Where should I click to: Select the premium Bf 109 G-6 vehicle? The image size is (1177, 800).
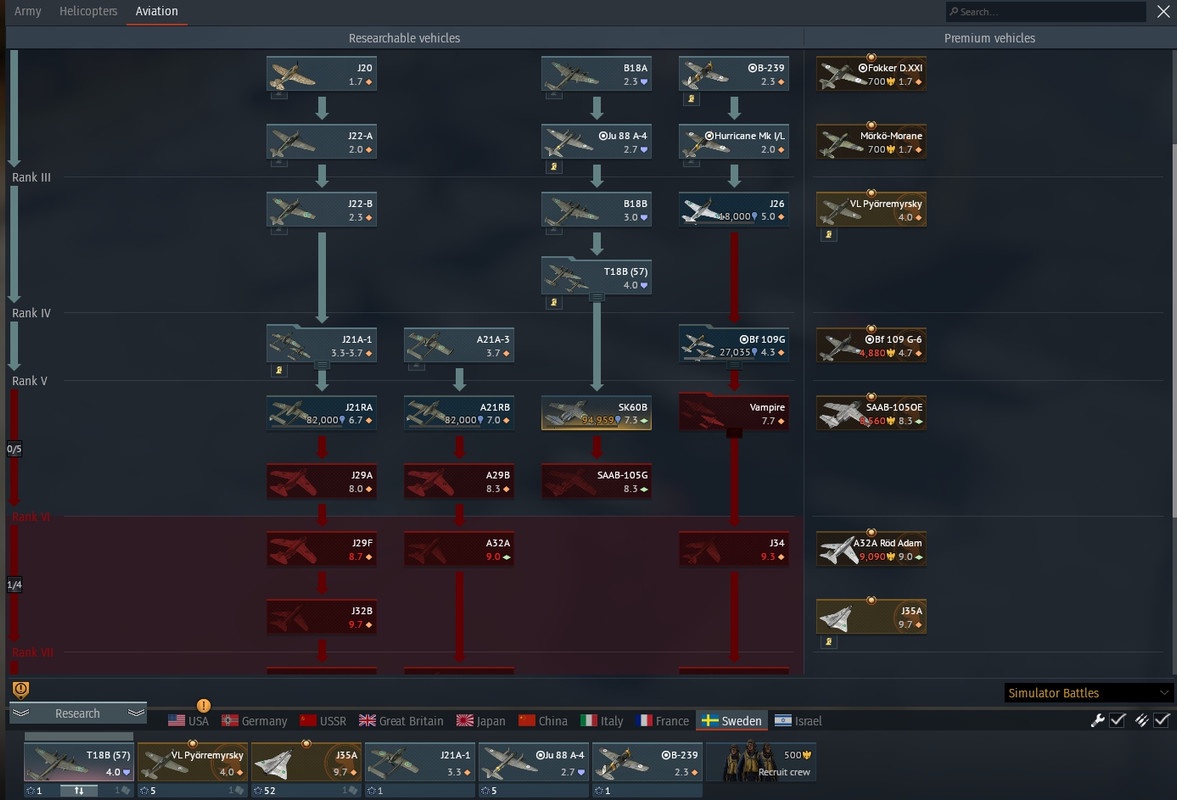pos(871,346)
